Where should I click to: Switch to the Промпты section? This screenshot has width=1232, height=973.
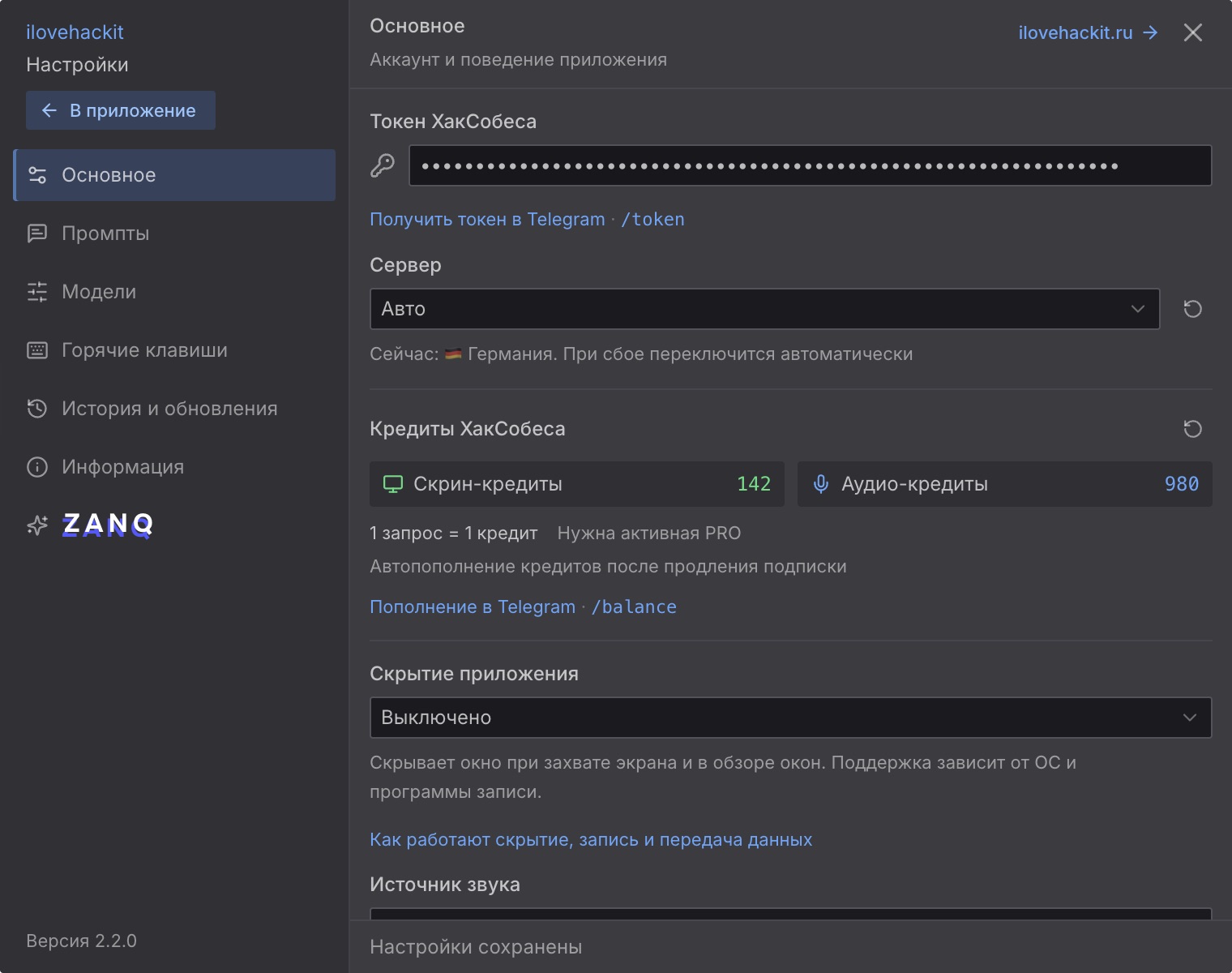coord(174,234)
